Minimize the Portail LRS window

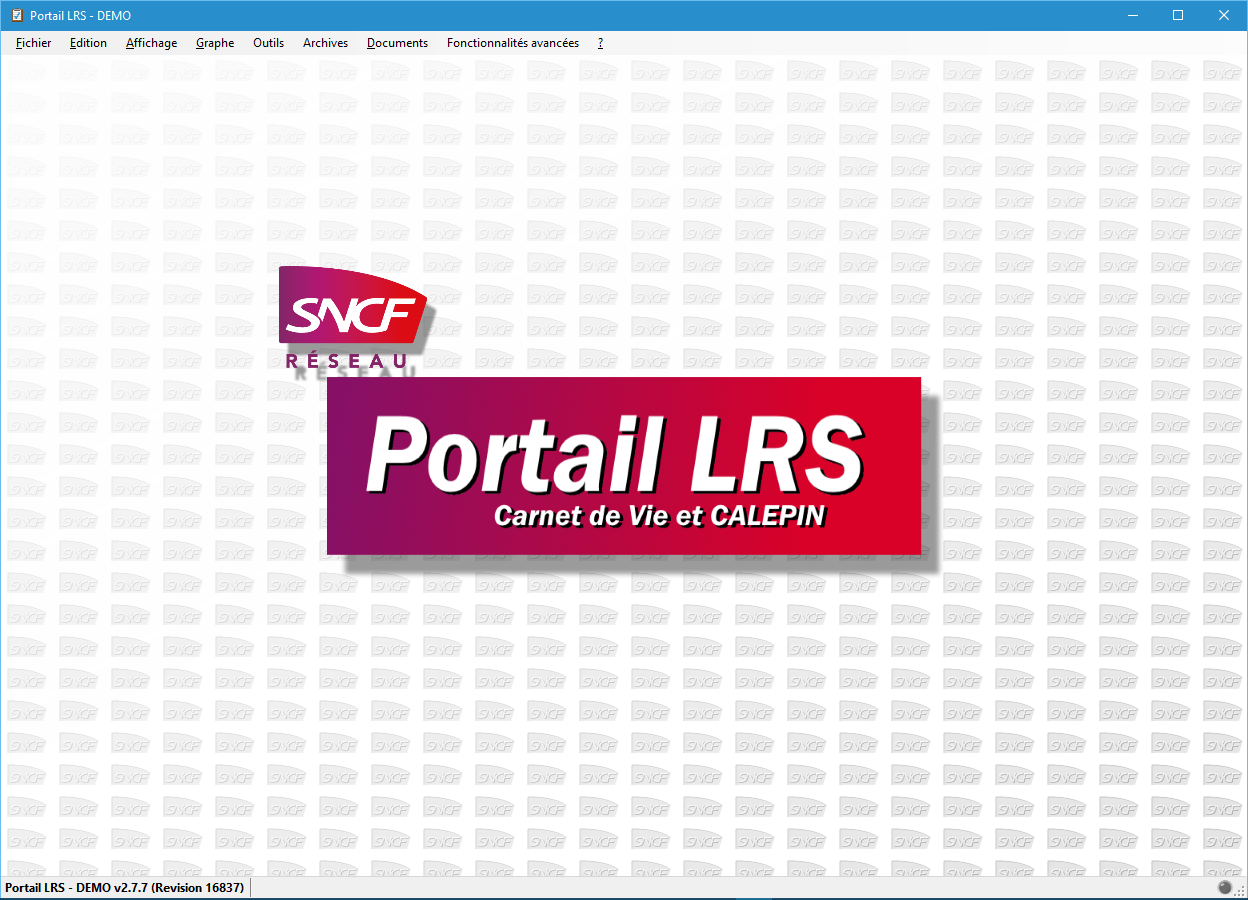click(x=1132, y=15)
